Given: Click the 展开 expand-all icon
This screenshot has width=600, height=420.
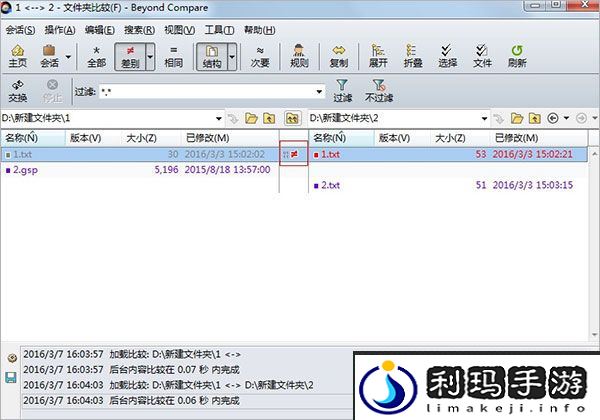Looking at the screenshot, I should click(x=378, y=56).
